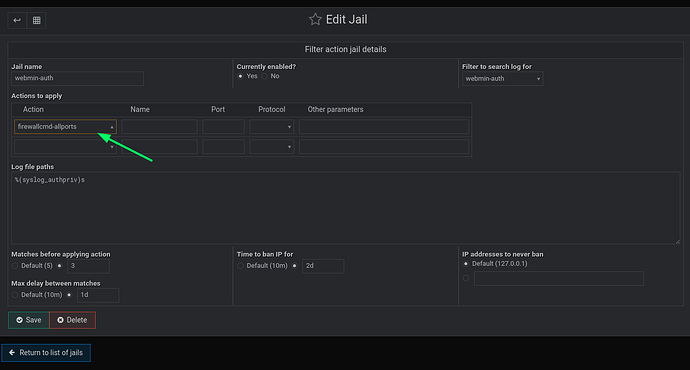Select custom matches radio next to 3
This screenshot has height=370, width=690.
point(59,266)
